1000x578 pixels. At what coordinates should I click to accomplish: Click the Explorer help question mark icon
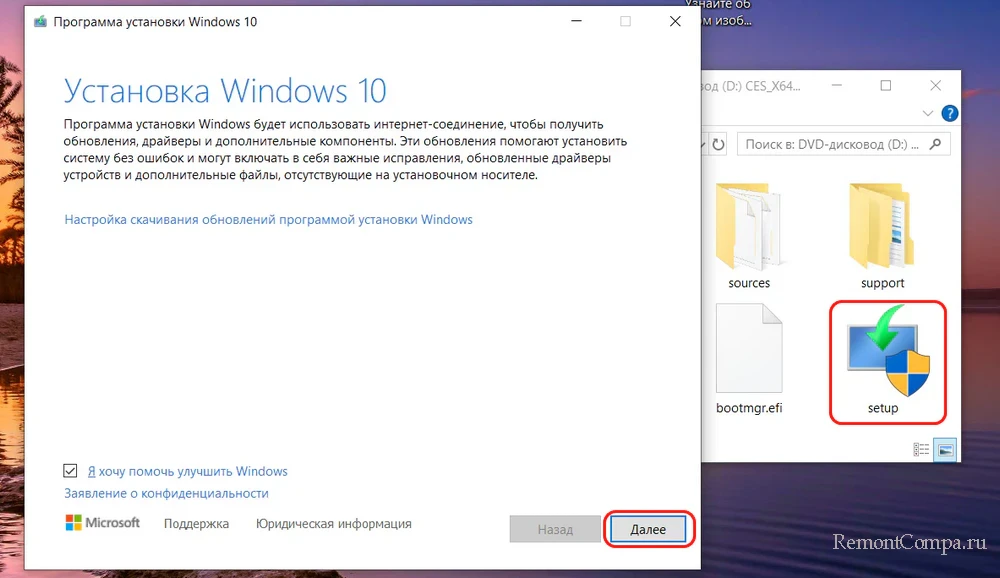click(950, 113)
